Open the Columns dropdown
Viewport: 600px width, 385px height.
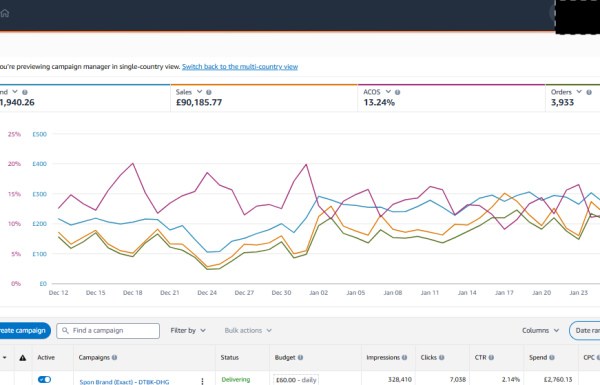pos(540,330)
